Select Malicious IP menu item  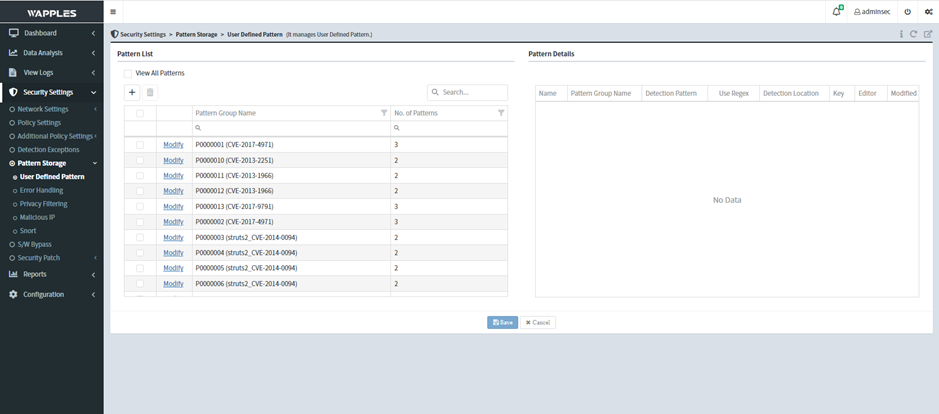[x=38, y=217]
